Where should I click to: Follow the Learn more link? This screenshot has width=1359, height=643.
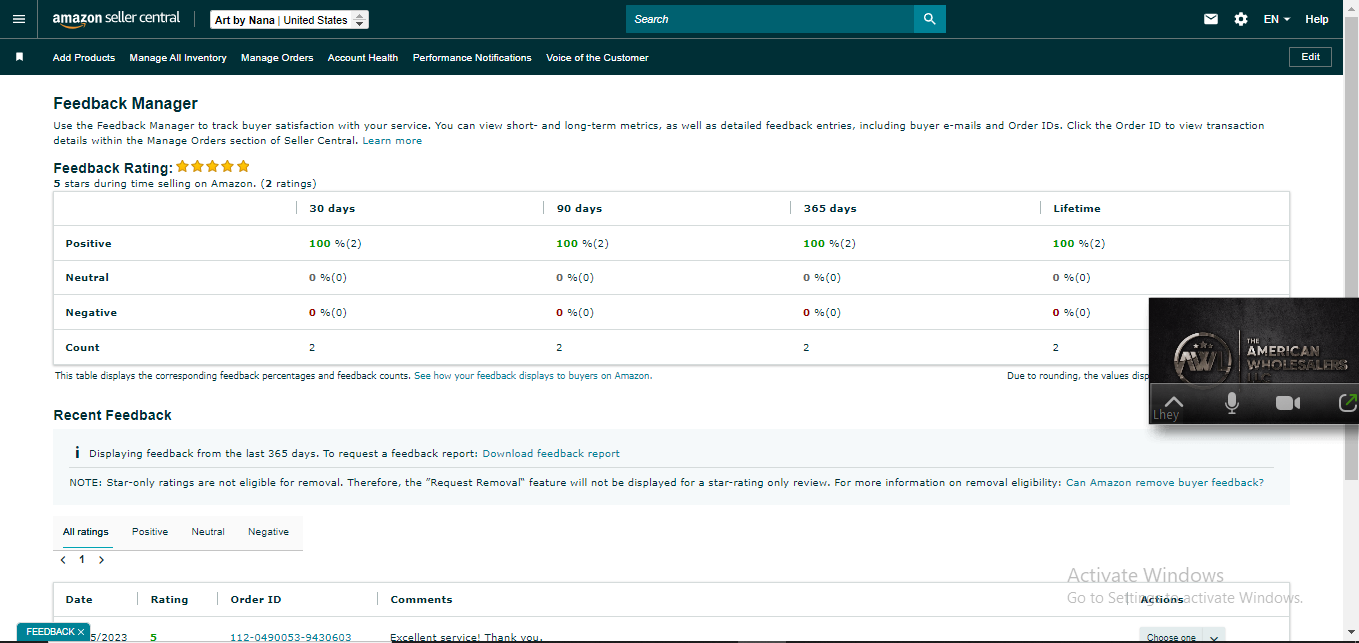tap(392, 141)
